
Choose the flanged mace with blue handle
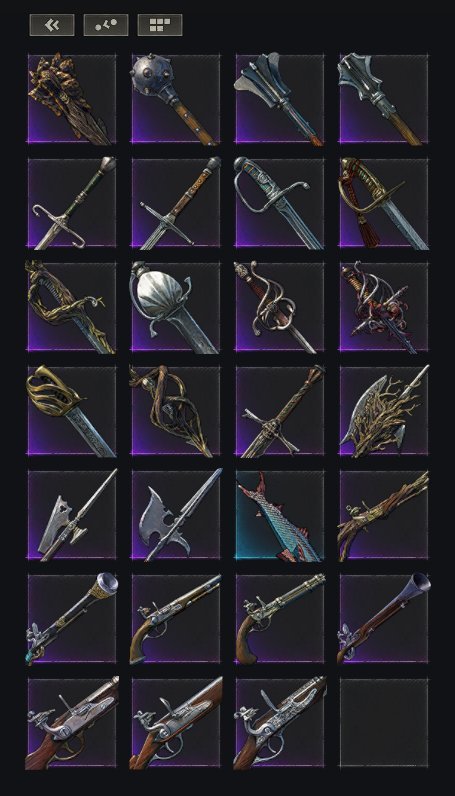point(280,98)
